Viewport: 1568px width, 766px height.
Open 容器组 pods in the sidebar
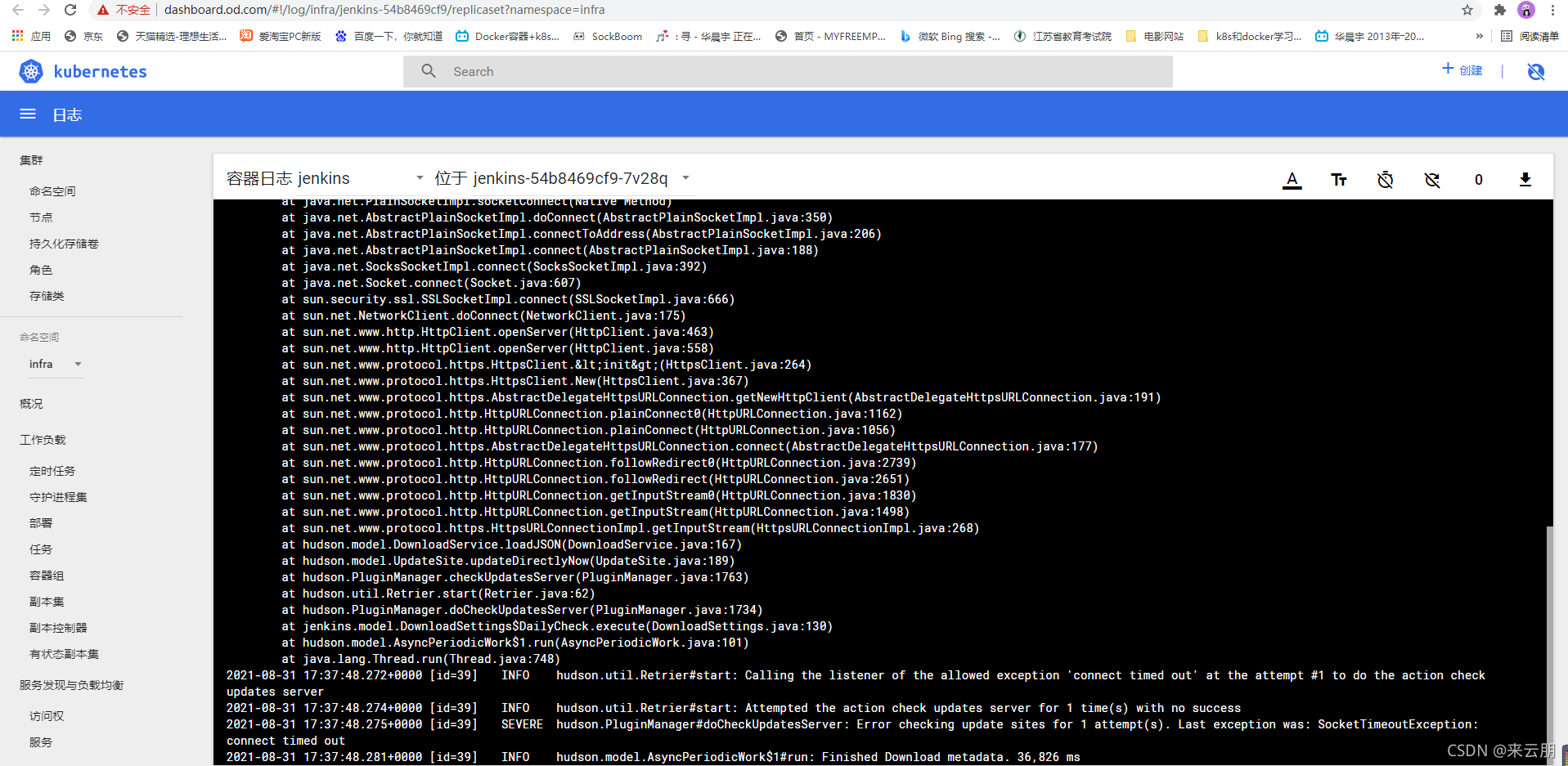(47, 576)
